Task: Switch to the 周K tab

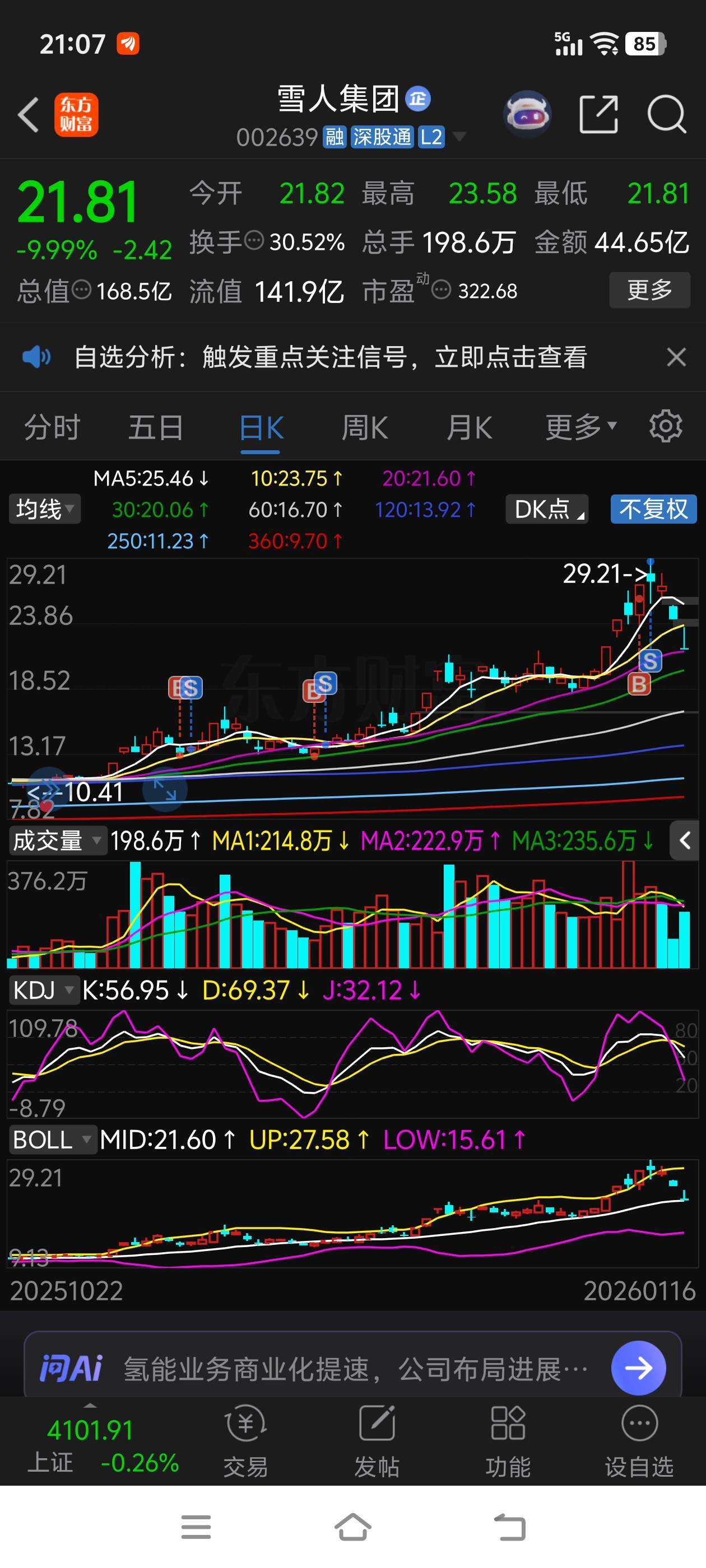Action: pyautogui.click(x=365, y=427)
